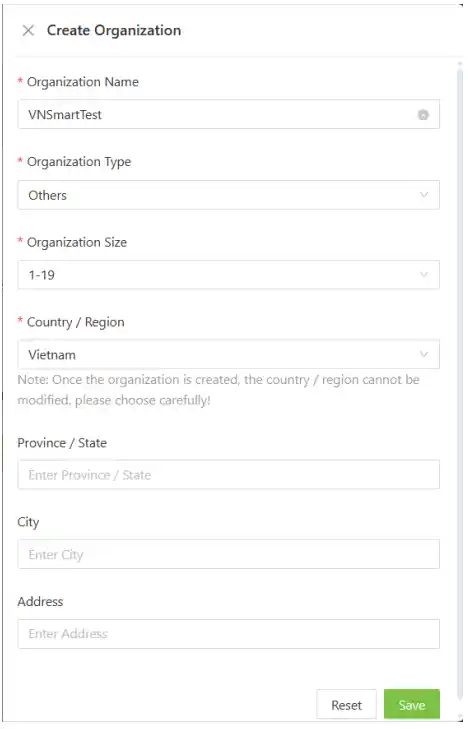Open the Country dropdown showing Vietnam

(228, 354)
